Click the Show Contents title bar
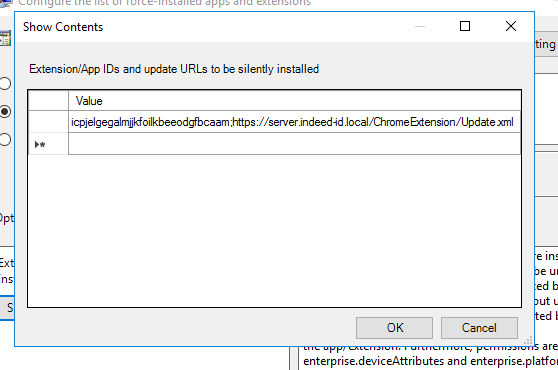The image size is (558, 370). pyautogui.click(x=214, y=27)
